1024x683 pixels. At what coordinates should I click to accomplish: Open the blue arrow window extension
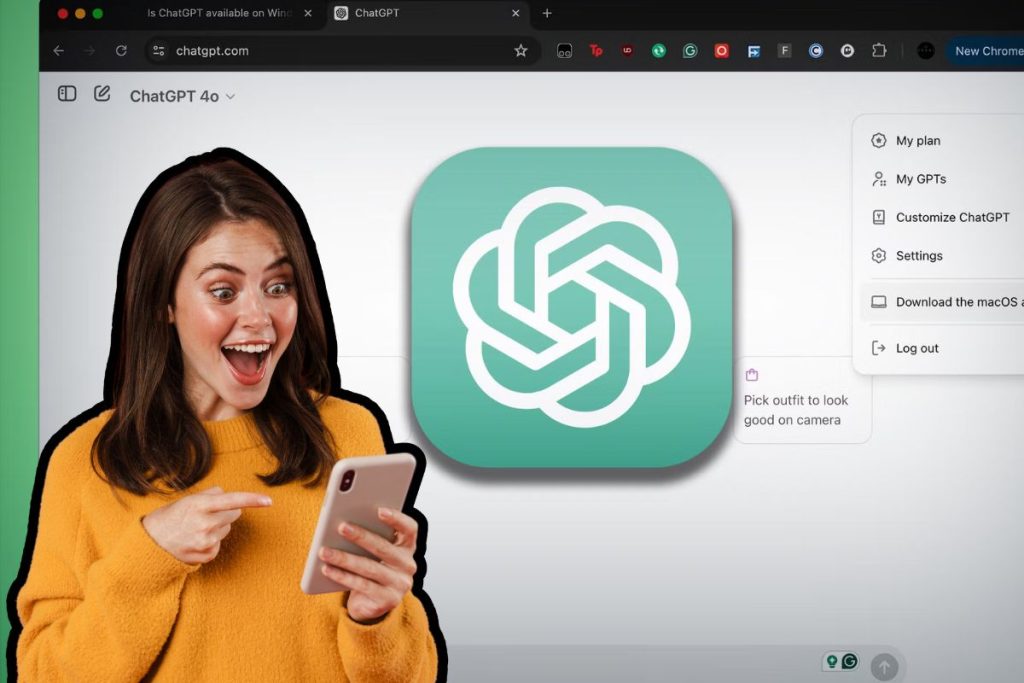[754, 51]
